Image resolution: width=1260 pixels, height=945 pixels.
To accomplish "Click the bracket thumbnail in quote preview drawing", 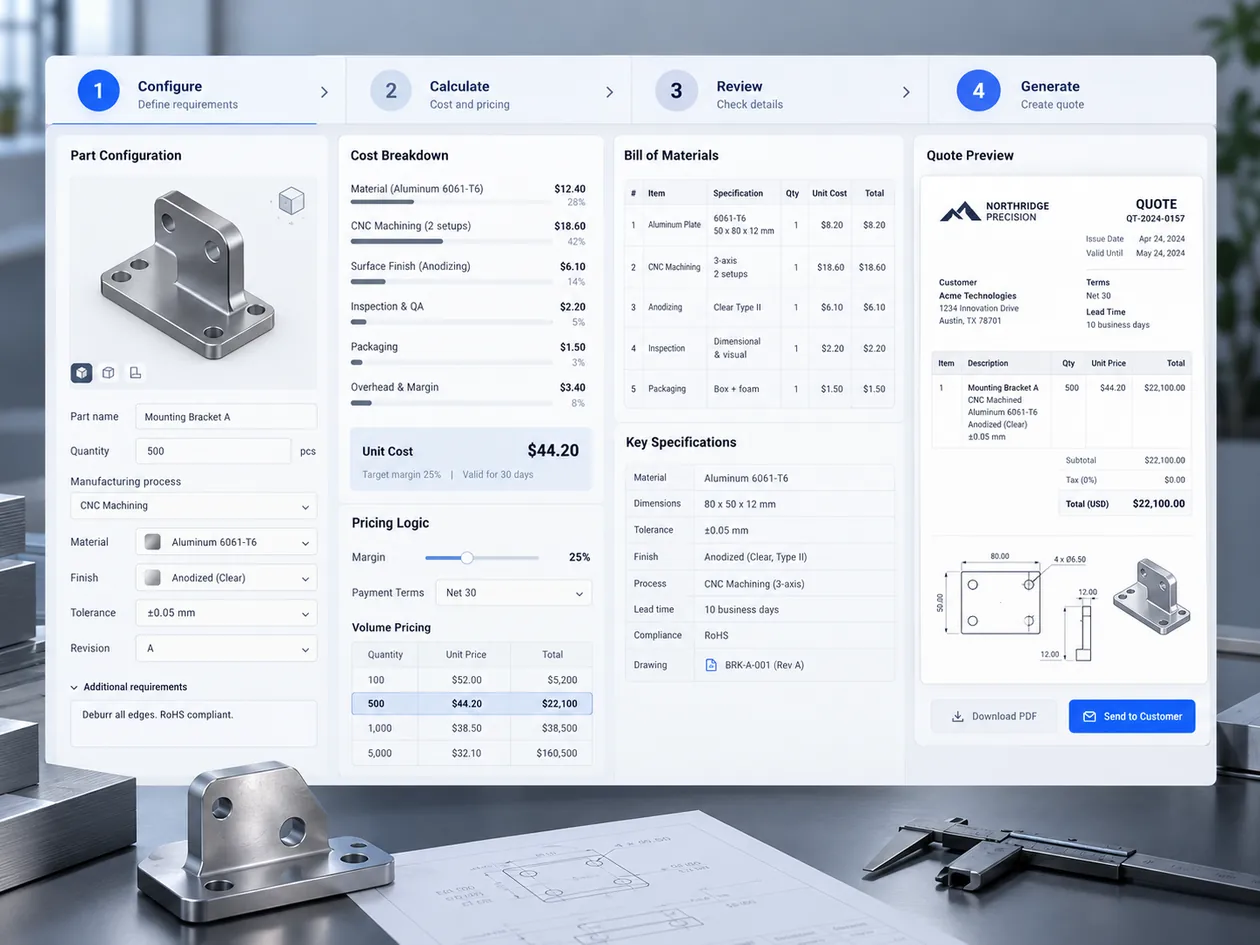I will [1151, 597].
